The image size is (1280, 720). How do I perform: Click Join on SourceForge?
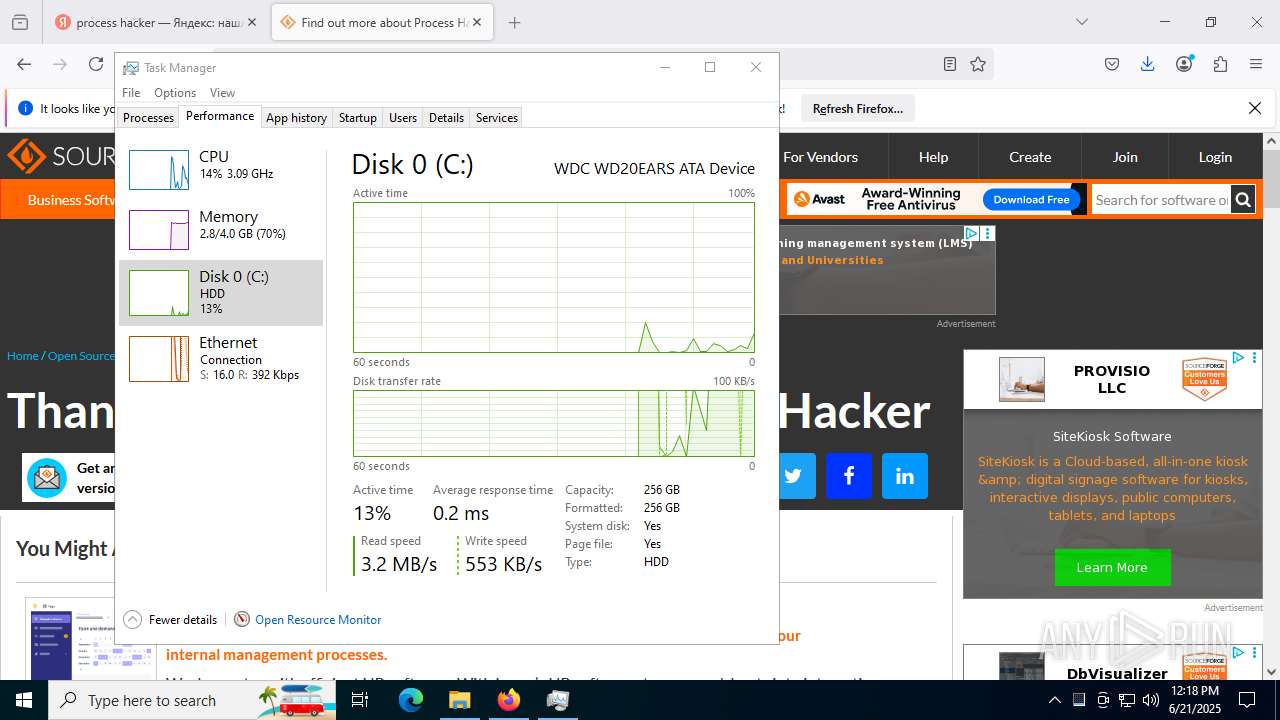click(1125, 157)
